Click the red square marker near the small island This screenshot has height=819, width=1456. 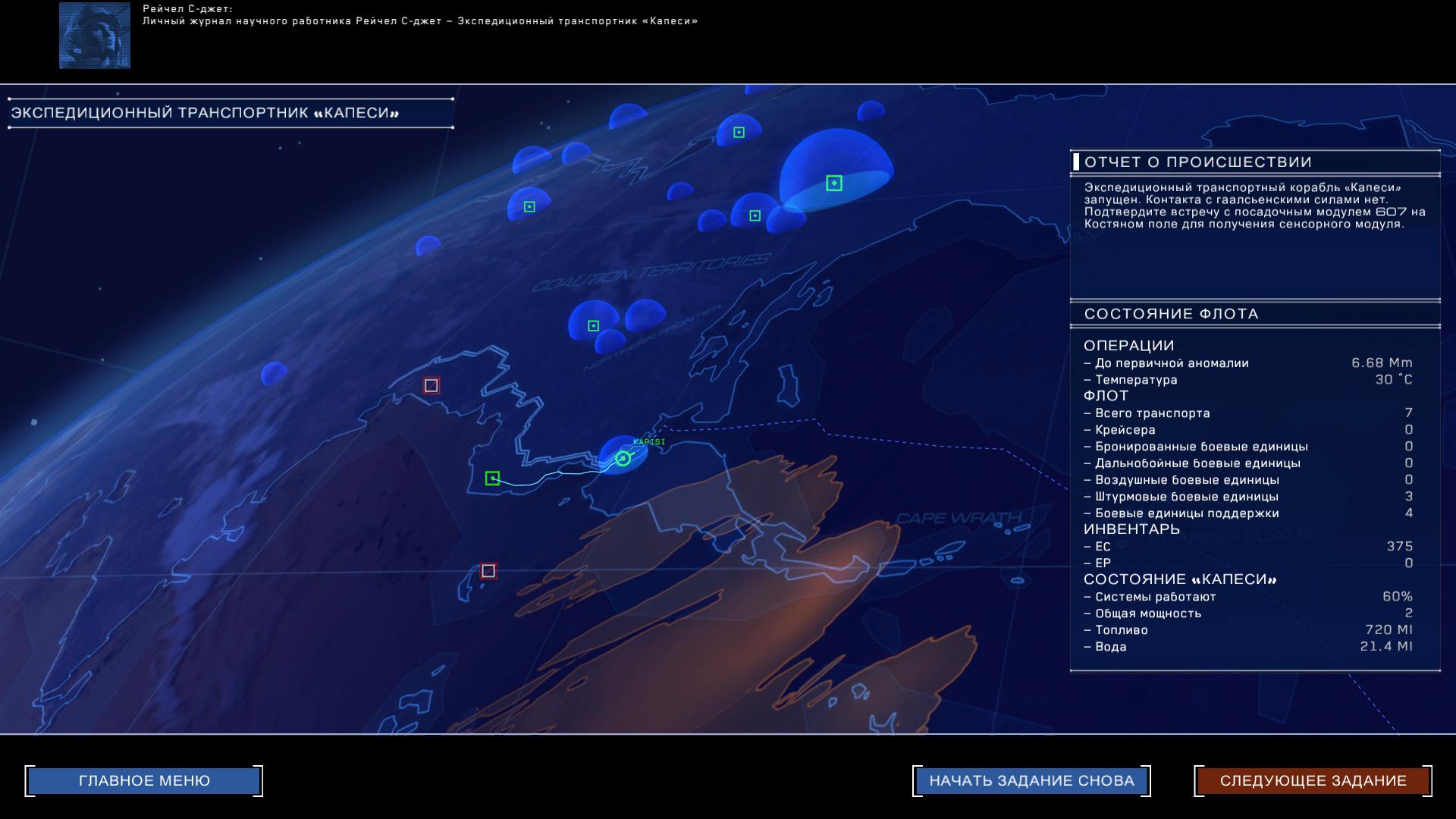pos(488,570)
